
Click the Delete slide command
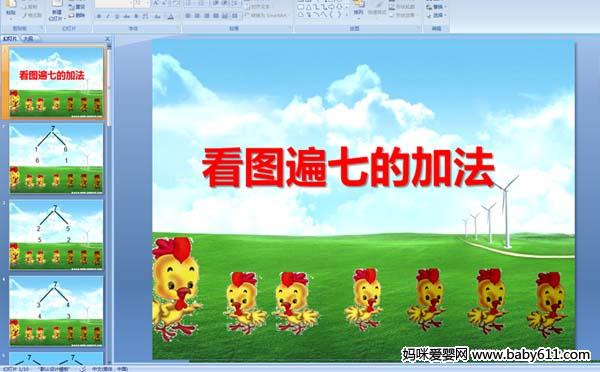pos(78,15)
